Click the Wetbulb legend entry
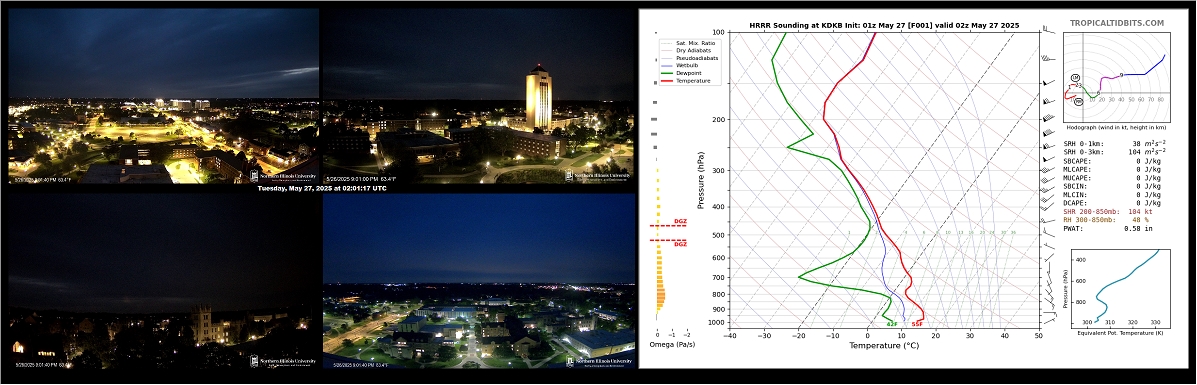Viewport: 1197px width, 385px height. click(680, 66)
